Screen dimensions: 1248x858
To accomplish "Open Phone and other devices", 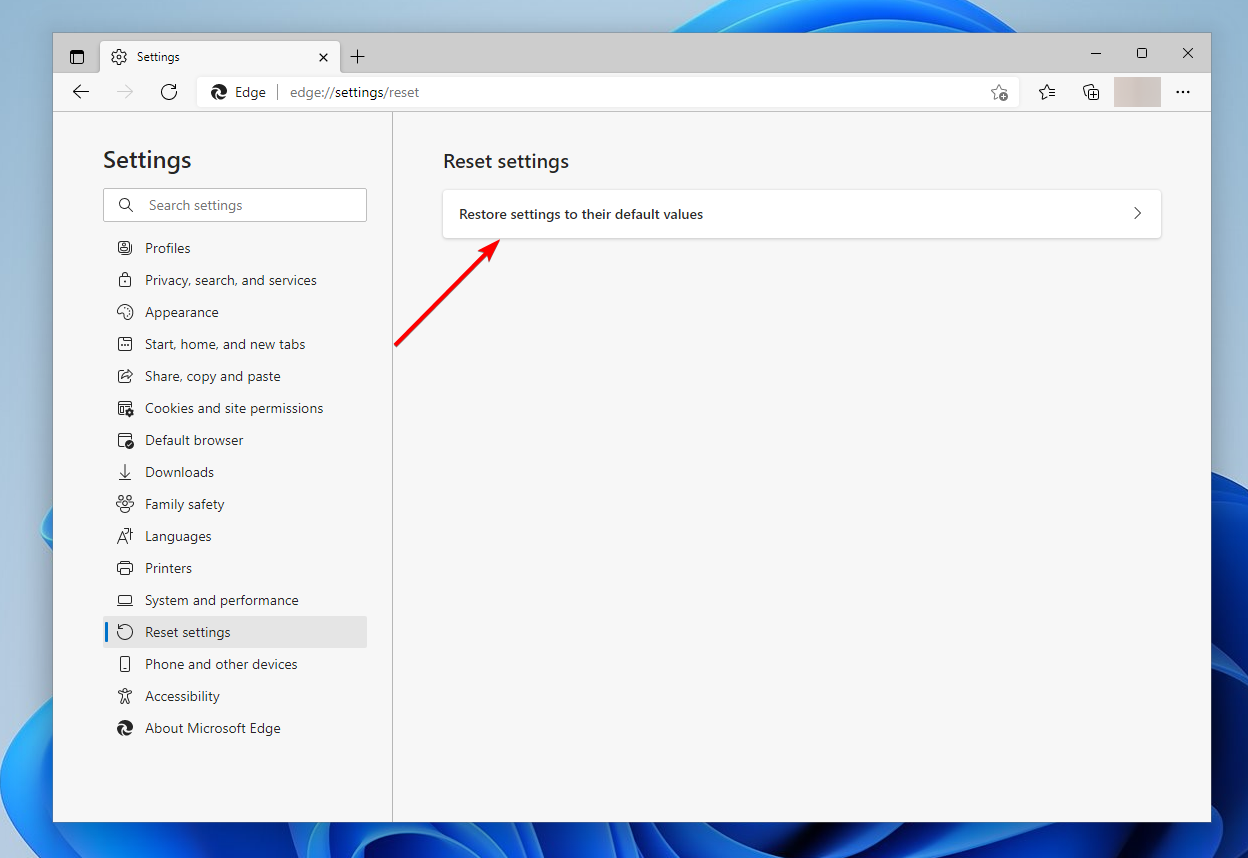I will click(235, 664).
